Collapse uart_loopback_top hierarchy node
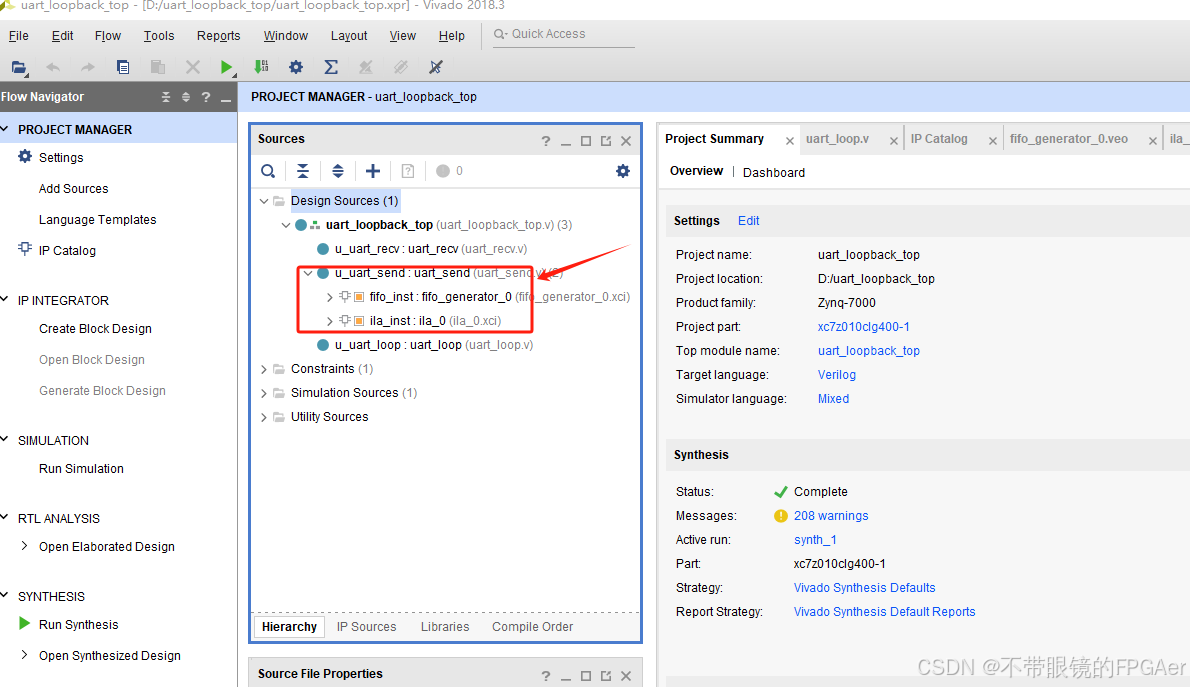1190x687 pixels. point(285,225)
